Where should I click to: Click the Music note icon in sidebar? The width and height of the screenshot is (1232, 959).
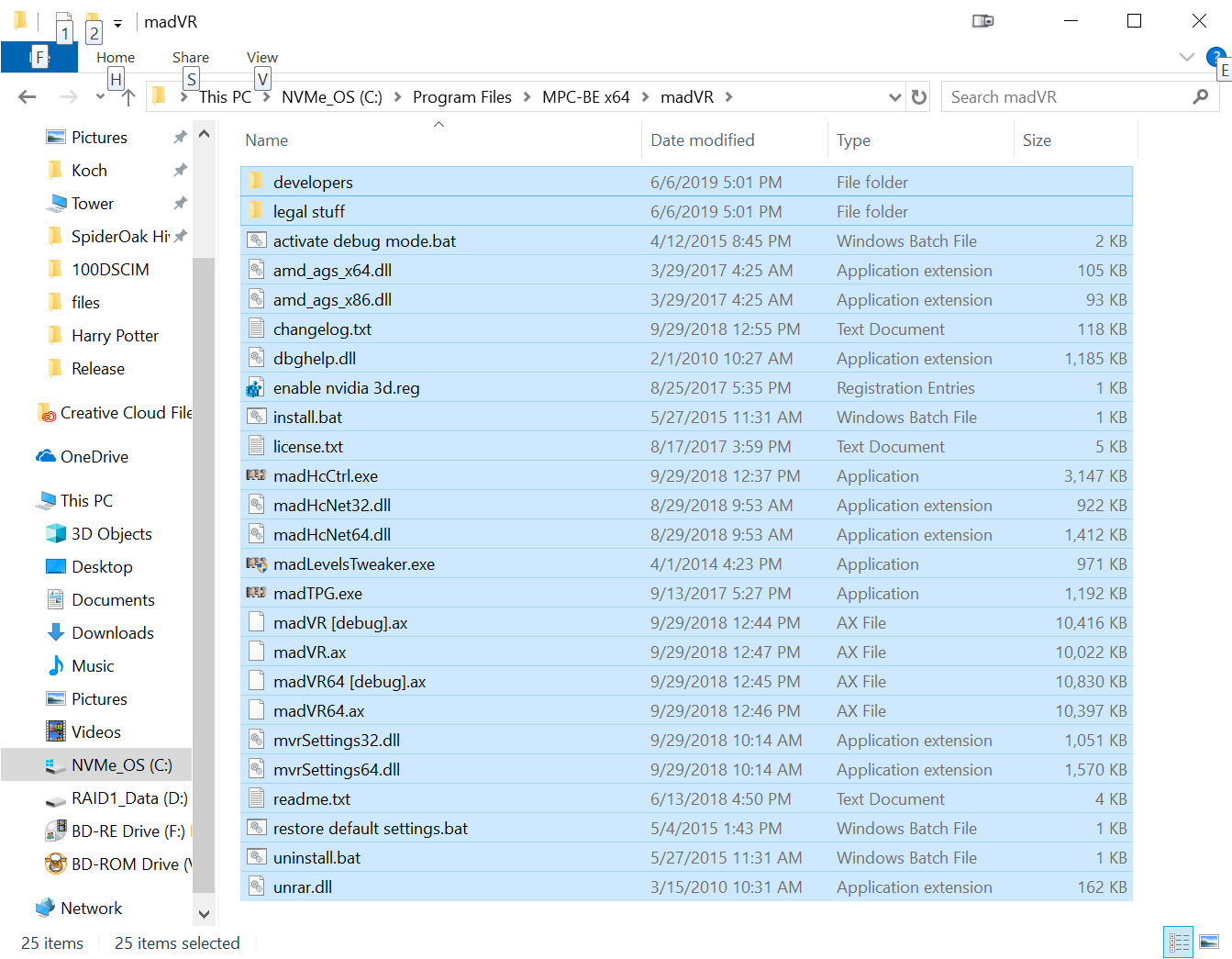tap(56, 665)
